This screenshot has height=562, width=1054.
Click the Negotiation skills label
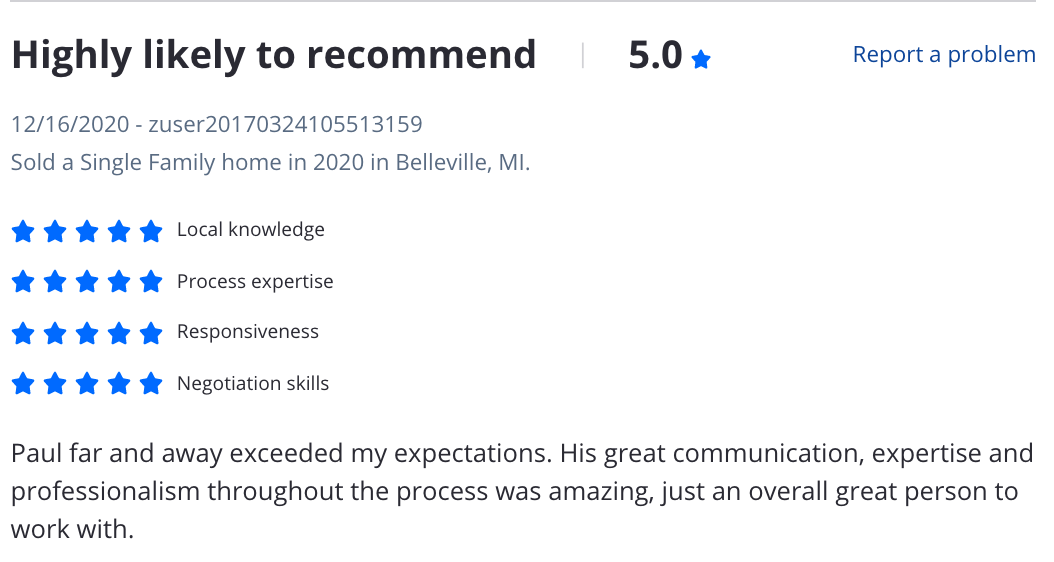[x=253, y=384]
